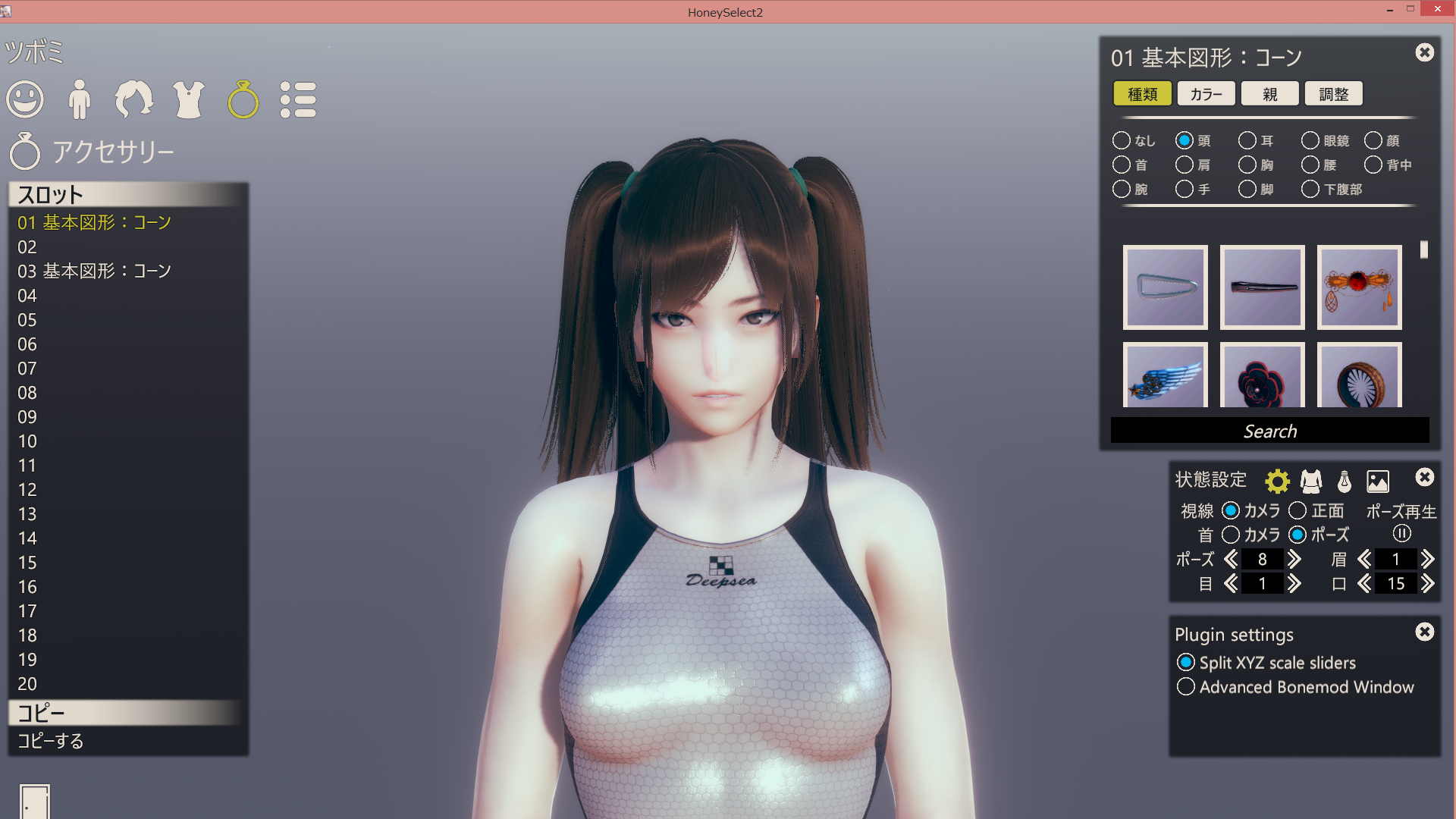
Task: Click the Search field
Action: pyautogui.click(x=1270, y=430)
